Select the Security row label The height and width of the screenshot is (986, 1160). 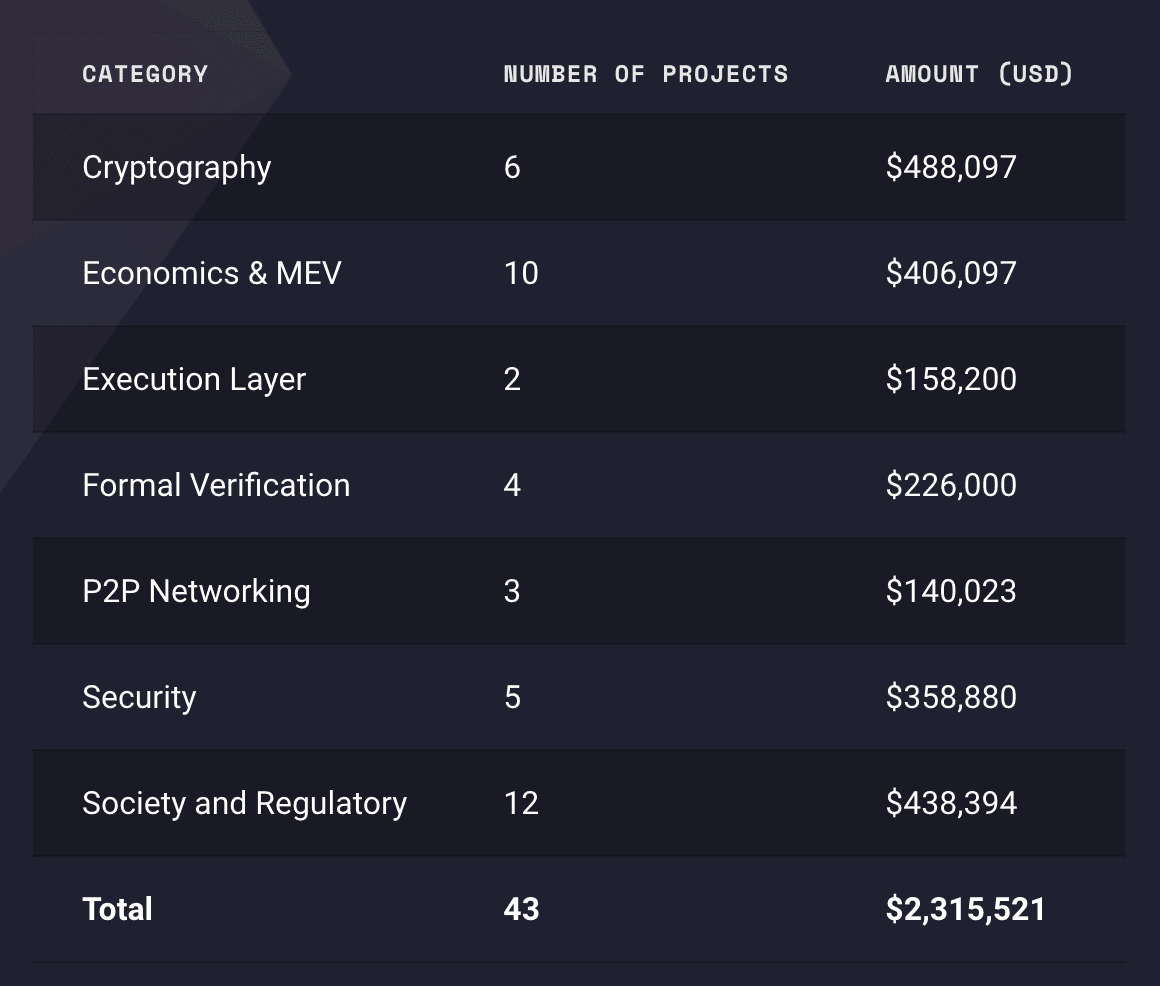139,697
